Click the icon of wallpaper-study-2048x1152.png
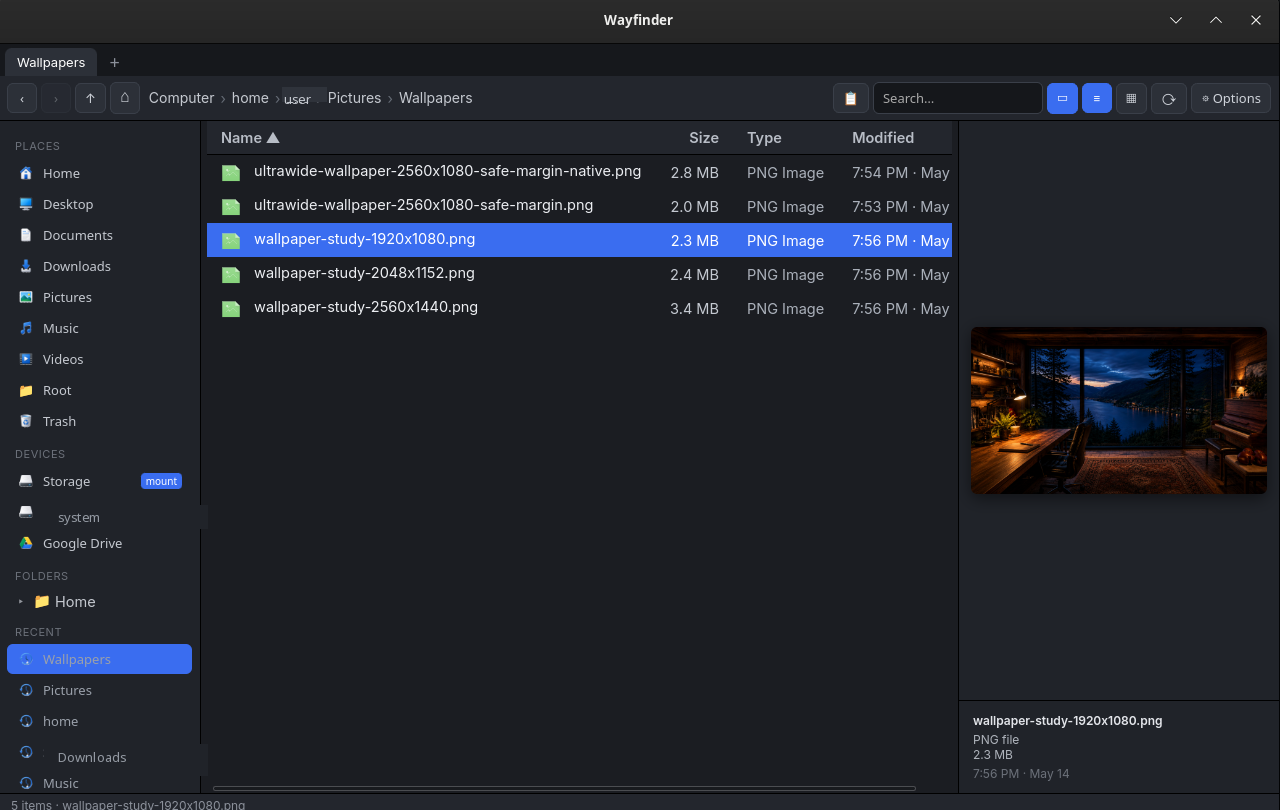Viewport: 1280px width, 810px height. click(x=231, y=275)
